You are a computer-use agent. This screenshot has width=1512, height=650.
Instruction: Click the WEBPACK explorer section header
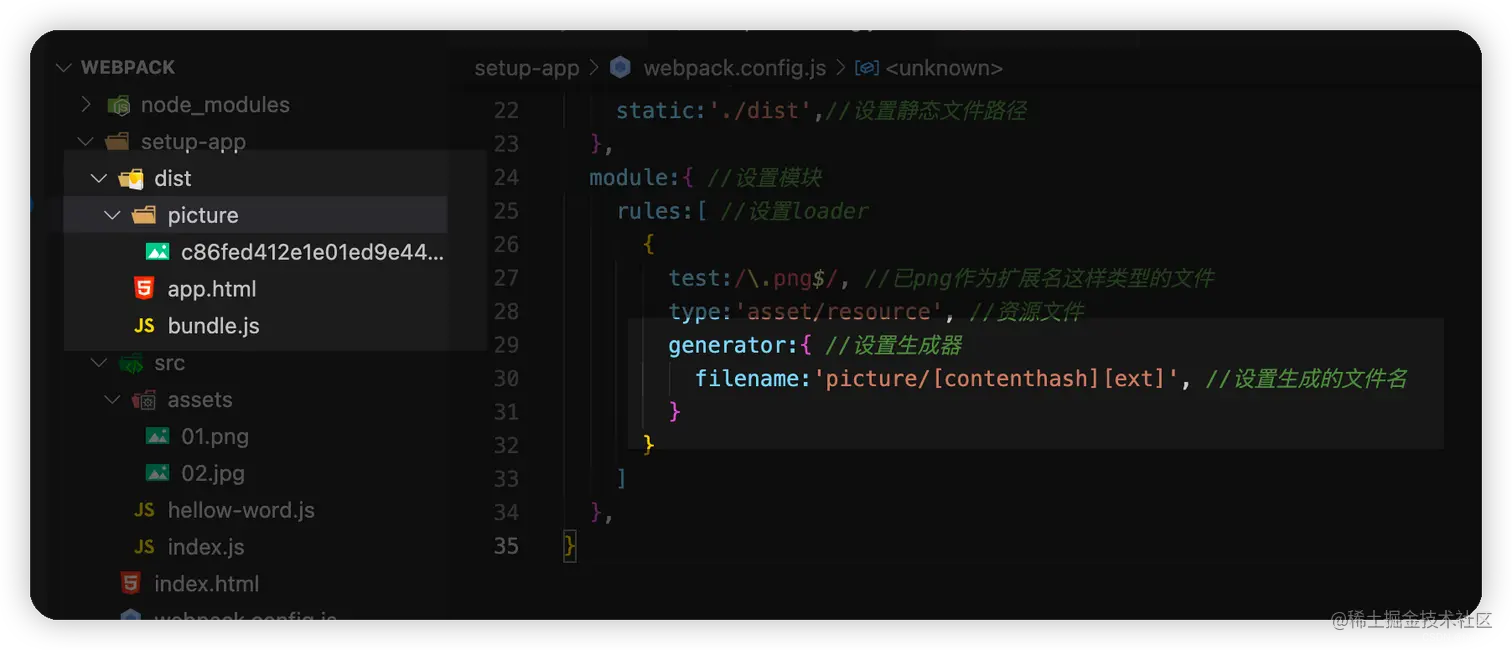coord(128,68)
